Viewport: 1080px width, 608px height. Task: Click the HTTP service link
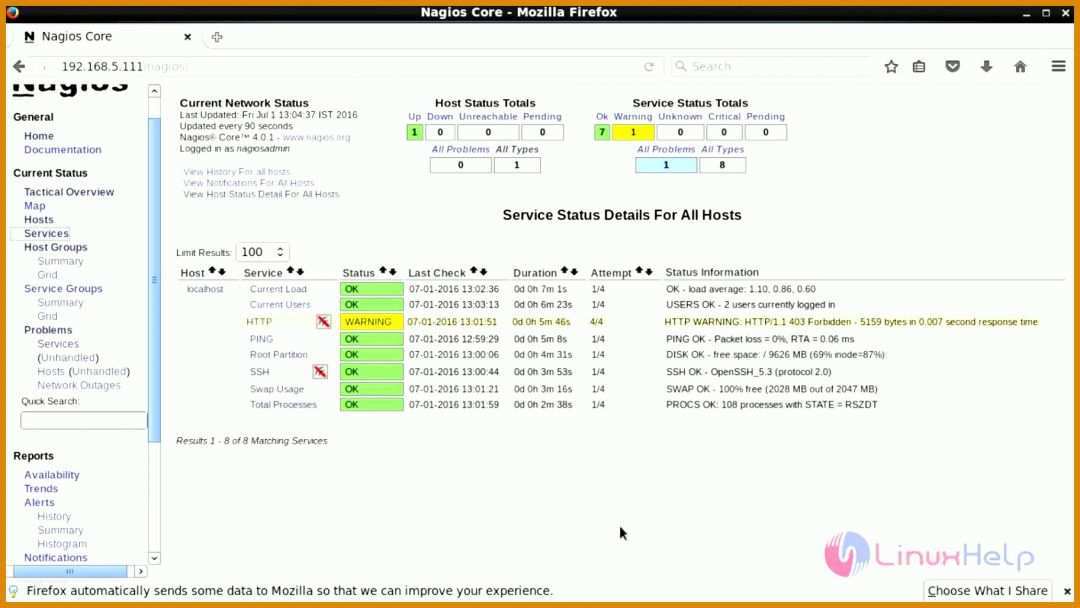(x=259, y=322)
